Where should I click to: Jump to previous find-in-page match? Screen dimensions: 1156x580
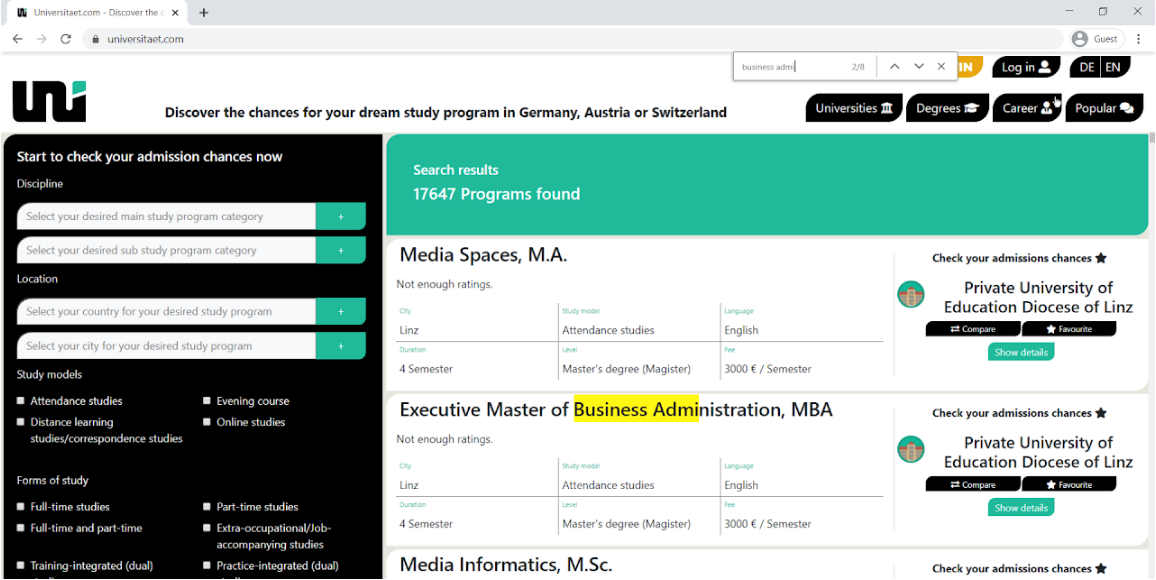click(894, 66)
